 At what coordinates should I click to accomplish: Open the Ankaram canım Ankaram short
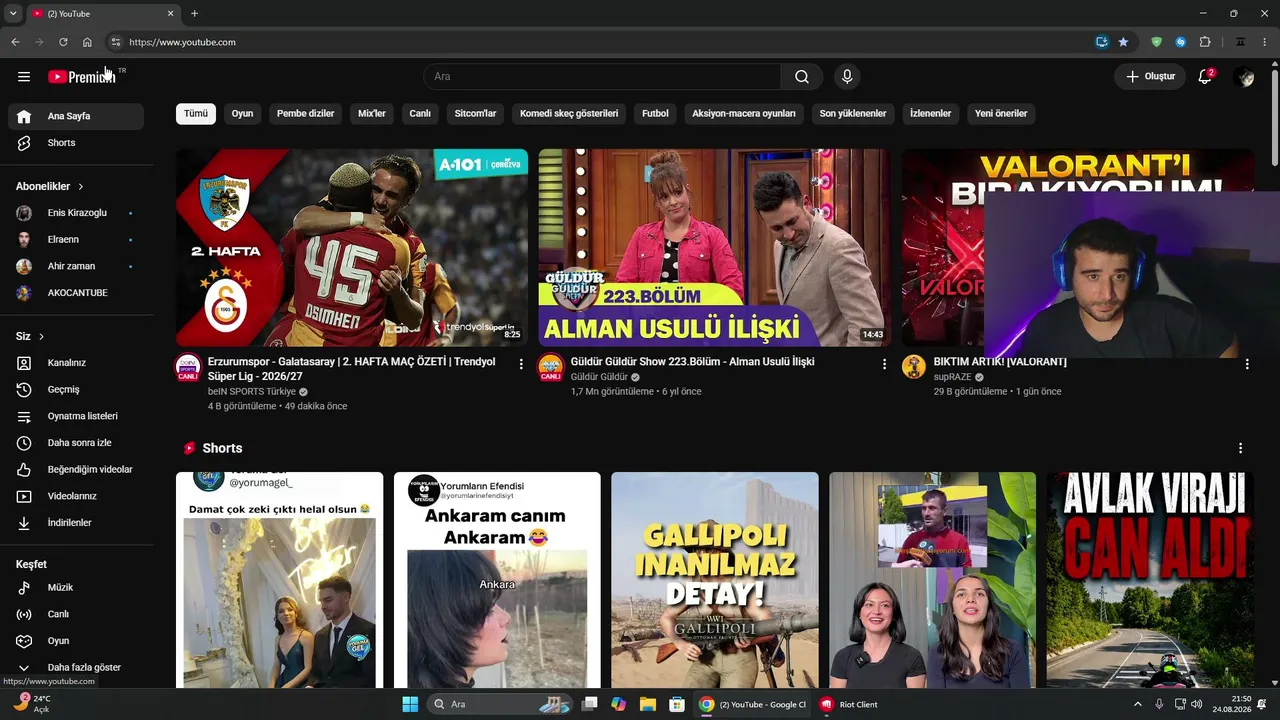tap(497, 580)
